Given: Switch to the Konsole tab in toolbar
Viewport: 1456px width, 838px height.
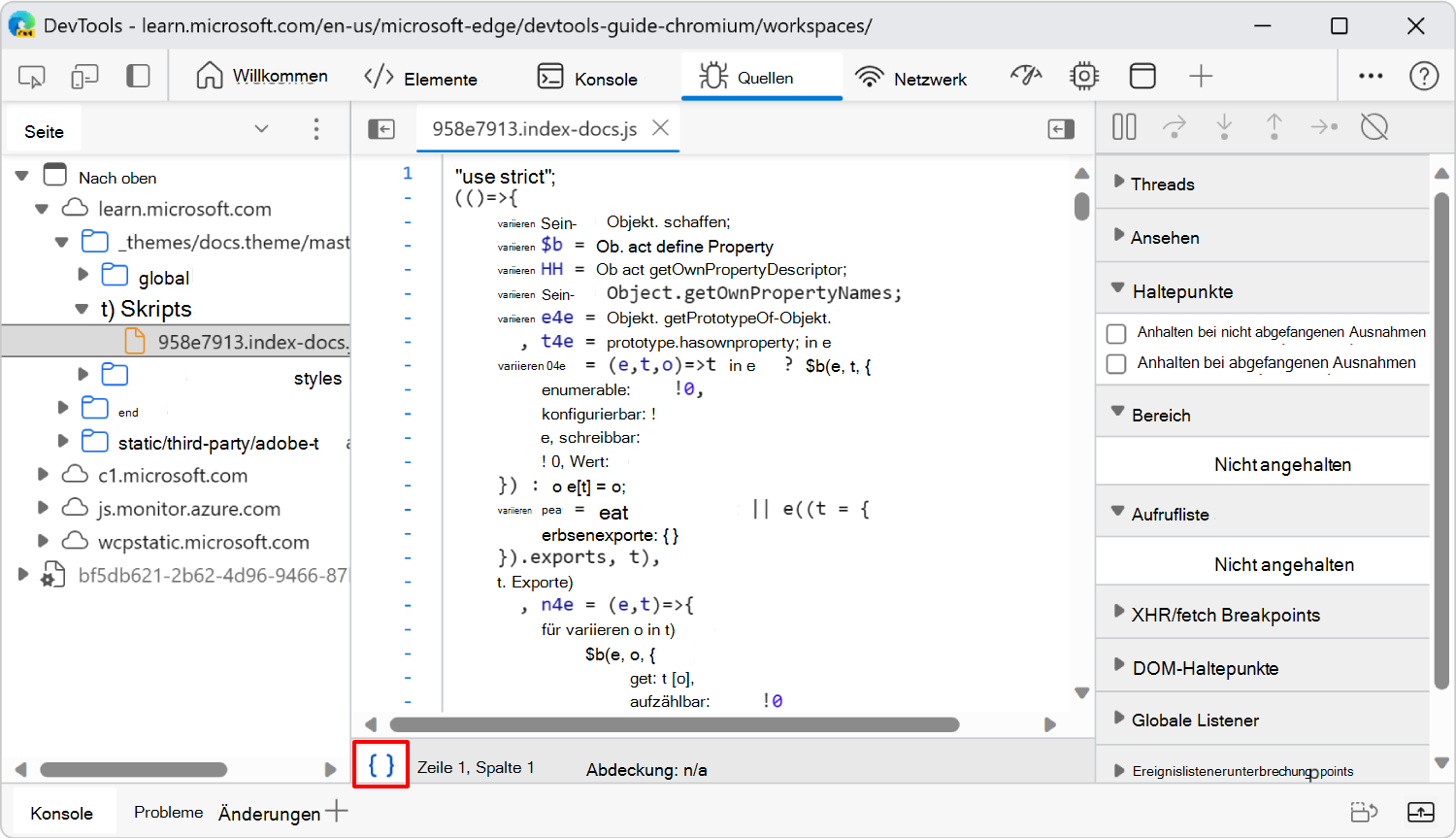Looking at the screenshot, I should point(587,78).
